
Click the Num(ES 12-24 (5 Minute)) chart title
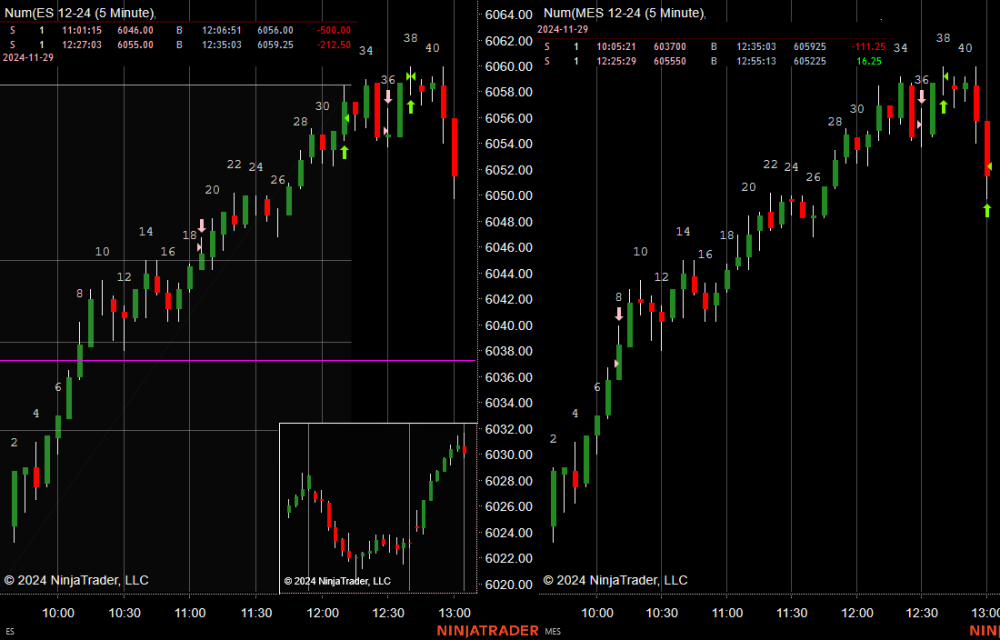(80, 13)
